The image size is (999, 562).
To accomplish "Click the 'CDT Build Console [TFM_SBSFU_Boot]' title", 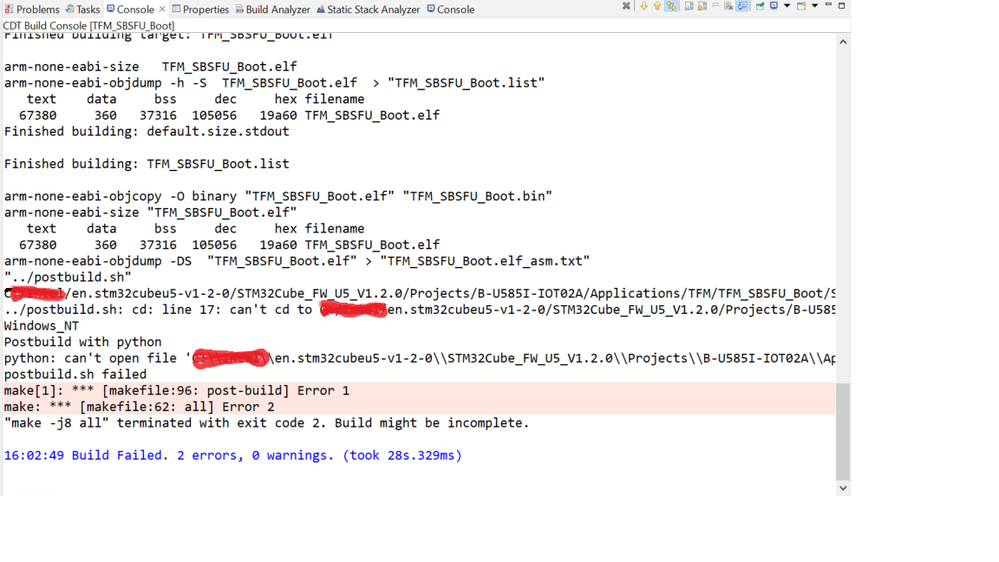I will [x=89, y=25].
